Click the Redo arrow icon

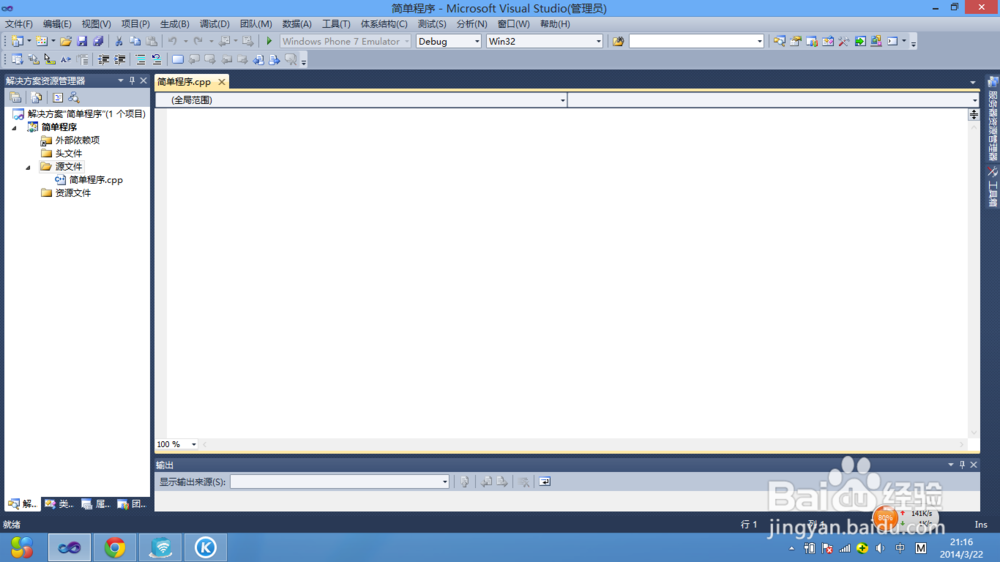[x=198, y=41]
